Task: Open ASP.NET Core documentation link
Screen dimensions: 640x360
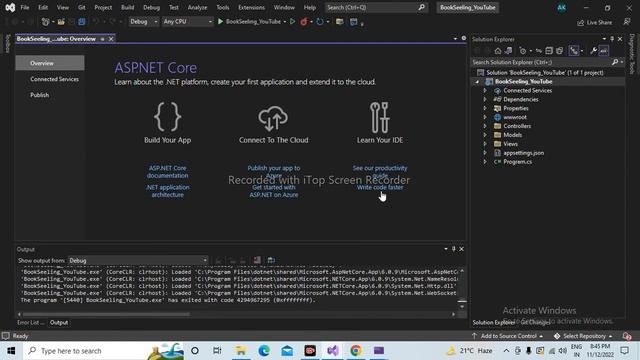Action: (x=167, y=172)
